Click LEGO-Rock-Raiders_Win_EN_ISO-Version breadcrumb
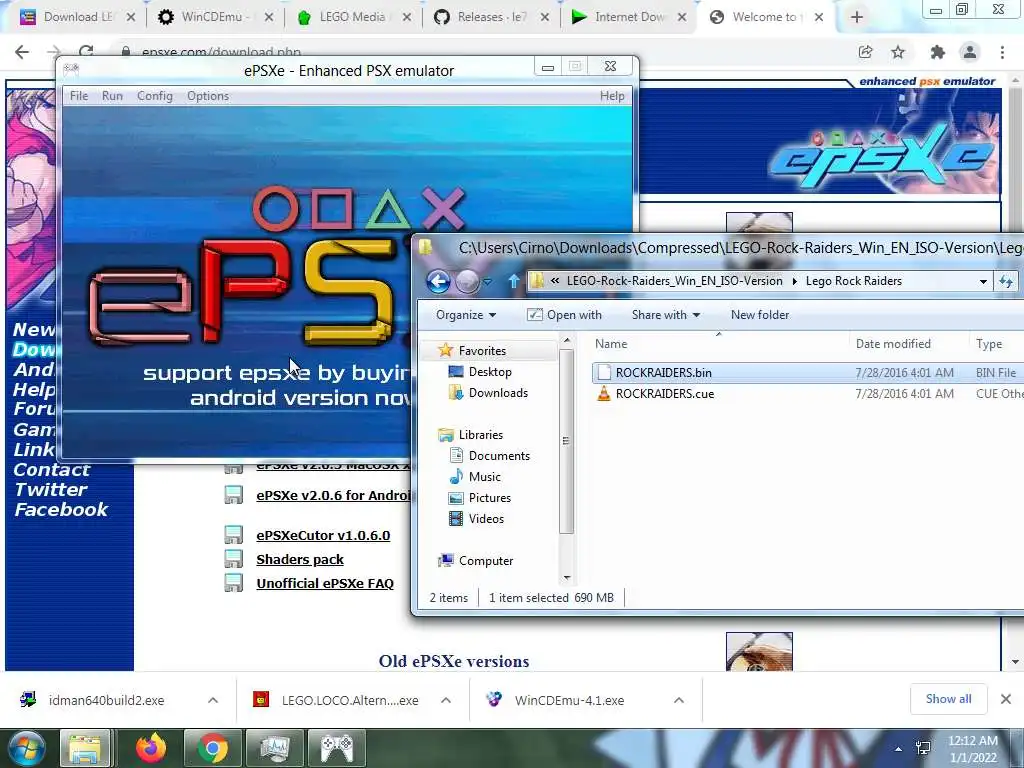This screenshot has height=768, width=1024. click(x=674, y=281)
